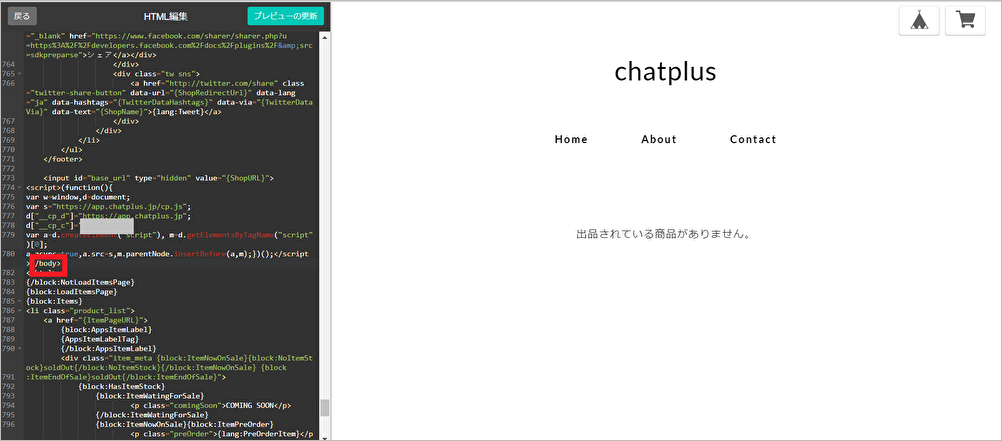
Task: Click the {block:Items} line
Action: (x=54, y=301)
